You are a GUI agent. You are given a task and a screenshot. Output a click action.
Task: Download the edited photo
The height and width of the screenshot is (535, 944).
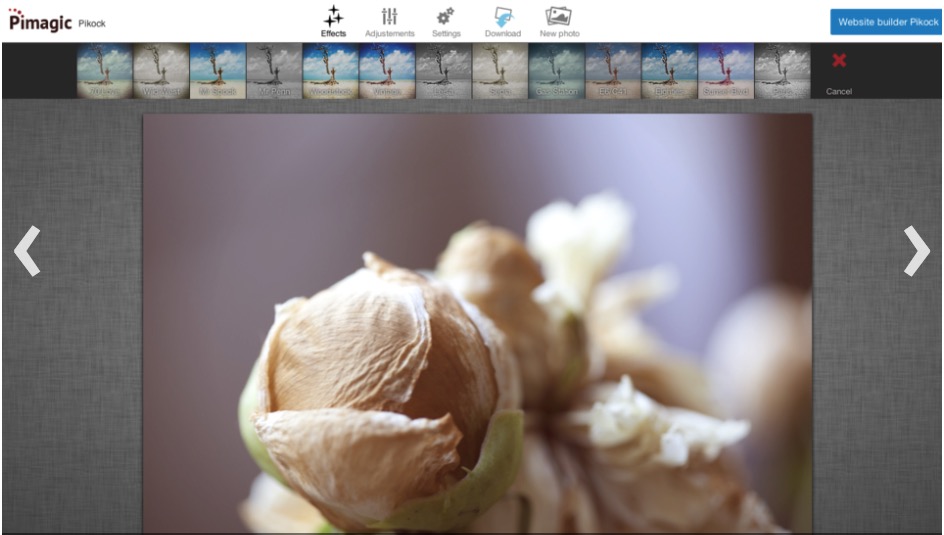502,21
